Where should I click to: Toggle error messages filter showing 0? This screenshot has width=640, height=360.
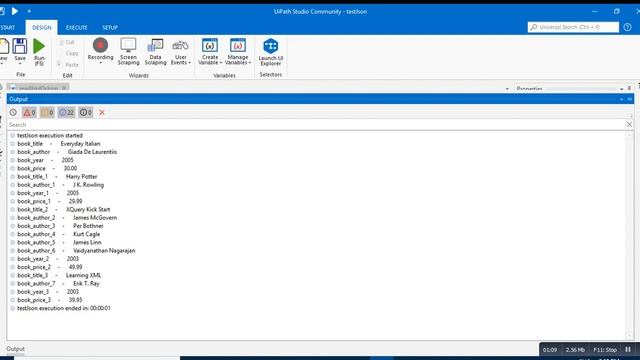point(29,112)
